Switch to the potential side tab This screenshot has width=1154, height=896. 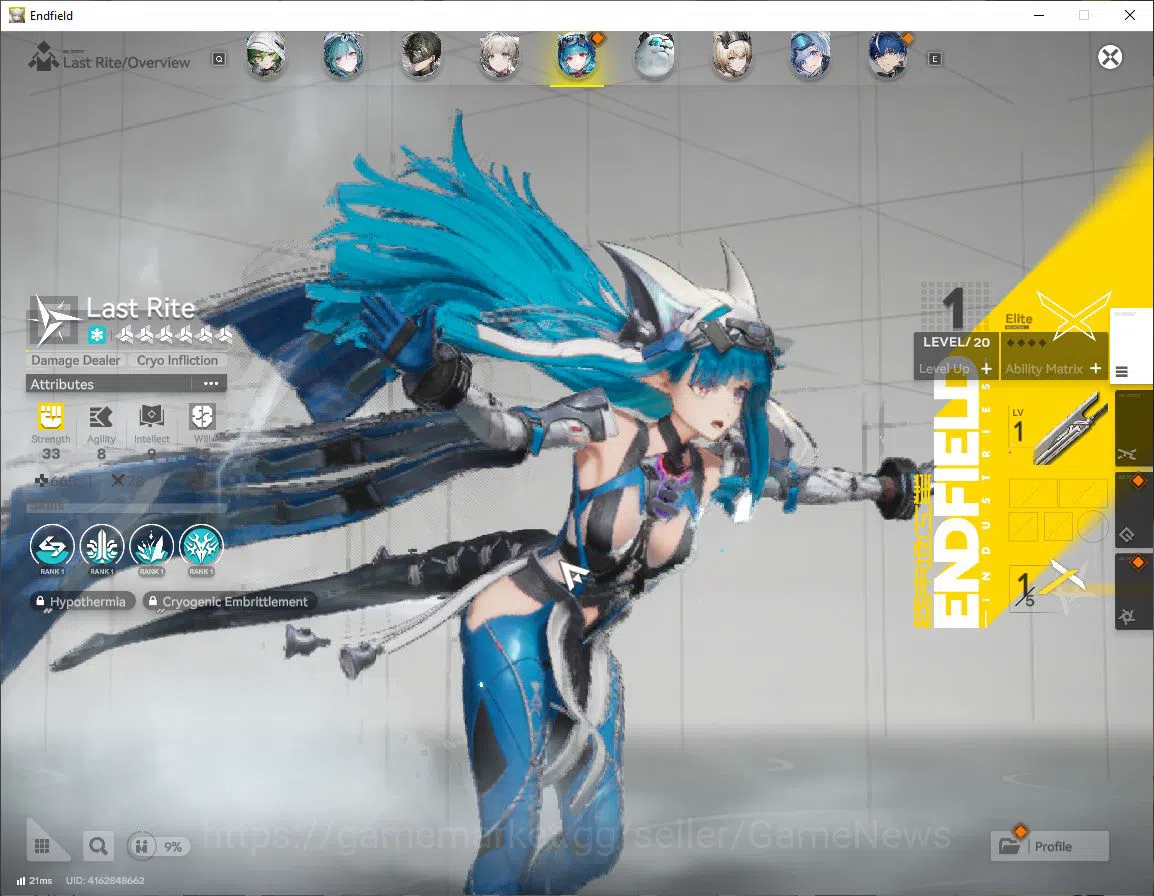[x=1133, y=591]
